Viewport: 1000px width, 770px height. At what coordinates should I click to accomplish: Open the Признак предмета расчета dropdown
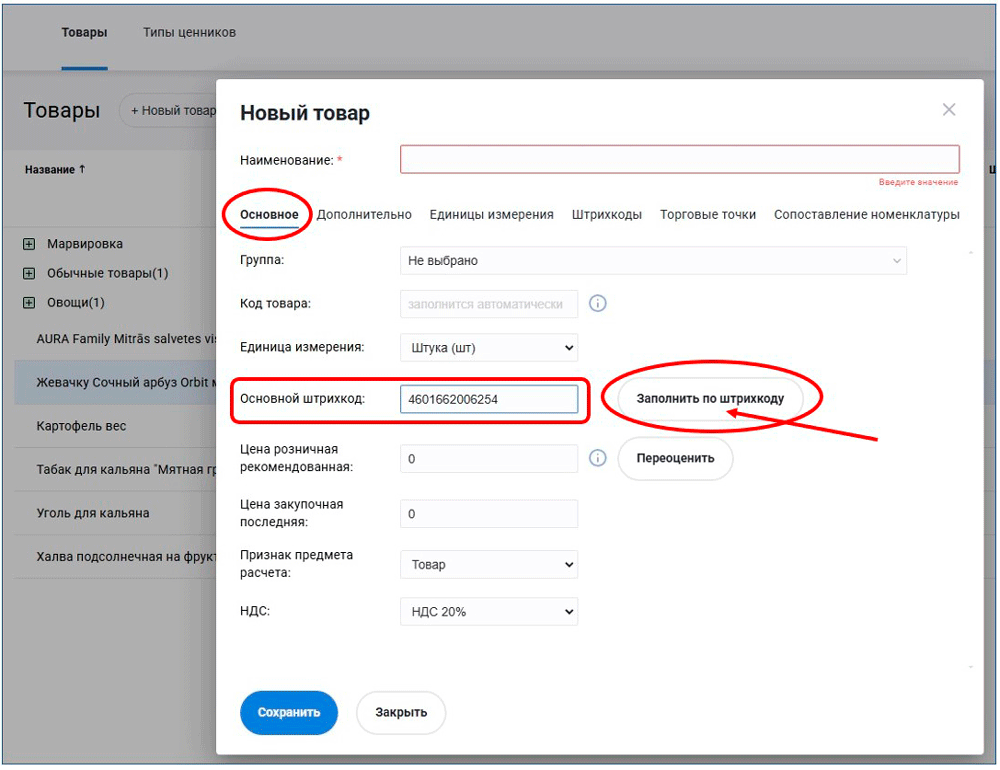pyautogui.click(x=488, y=564)
